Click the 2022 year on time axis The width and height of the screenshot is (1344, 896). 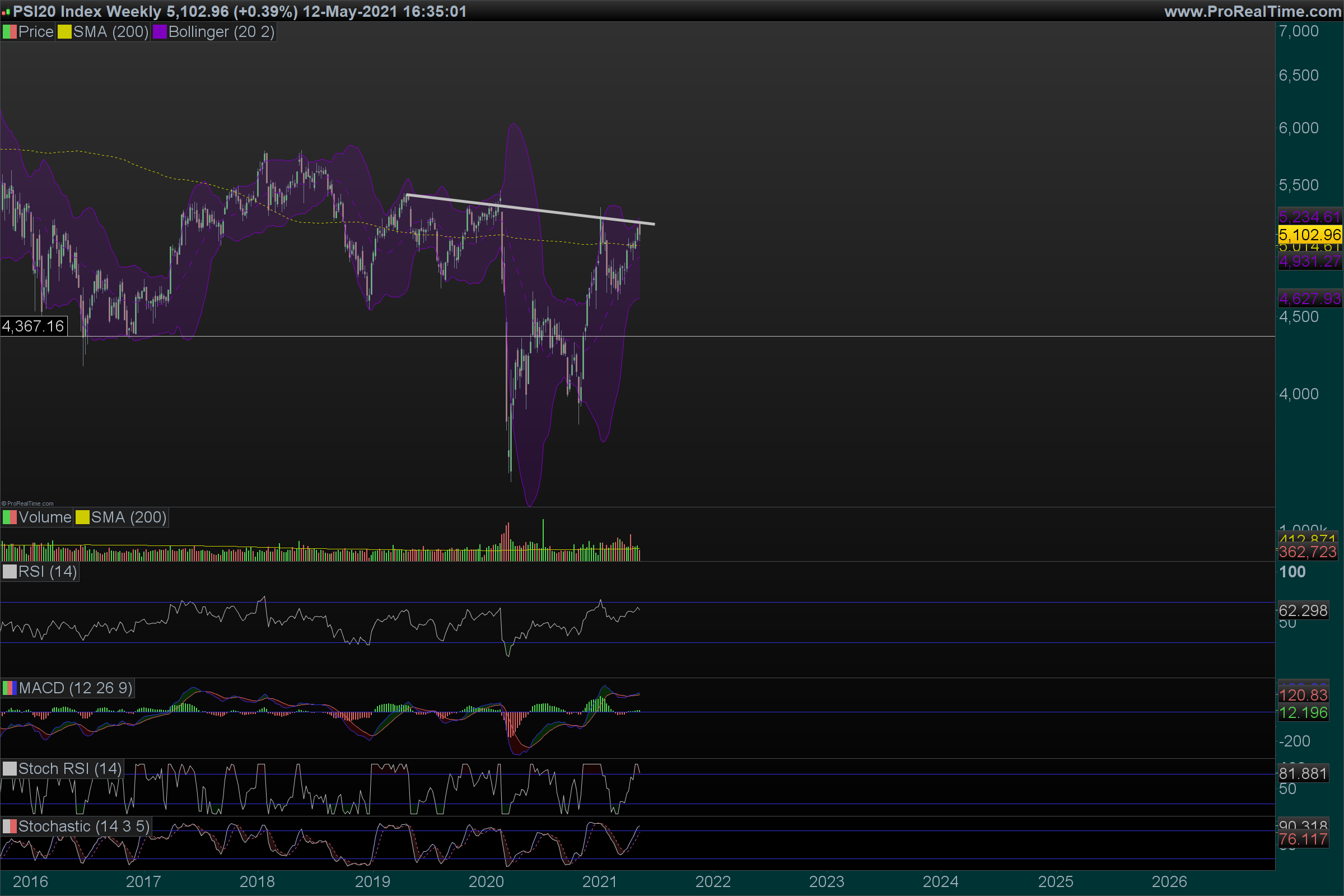coord(712,881)
